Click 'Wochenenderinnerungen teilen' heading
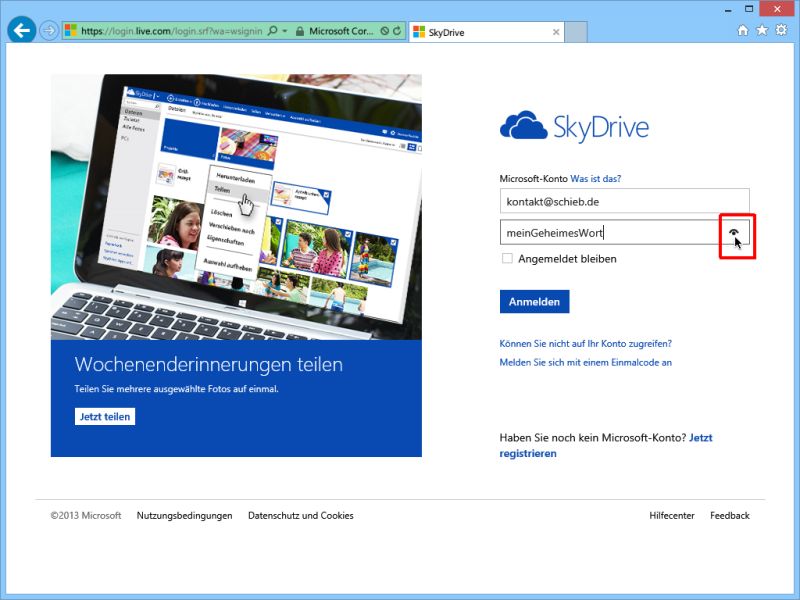Screen dimensions: 800x600 (209, 364)
